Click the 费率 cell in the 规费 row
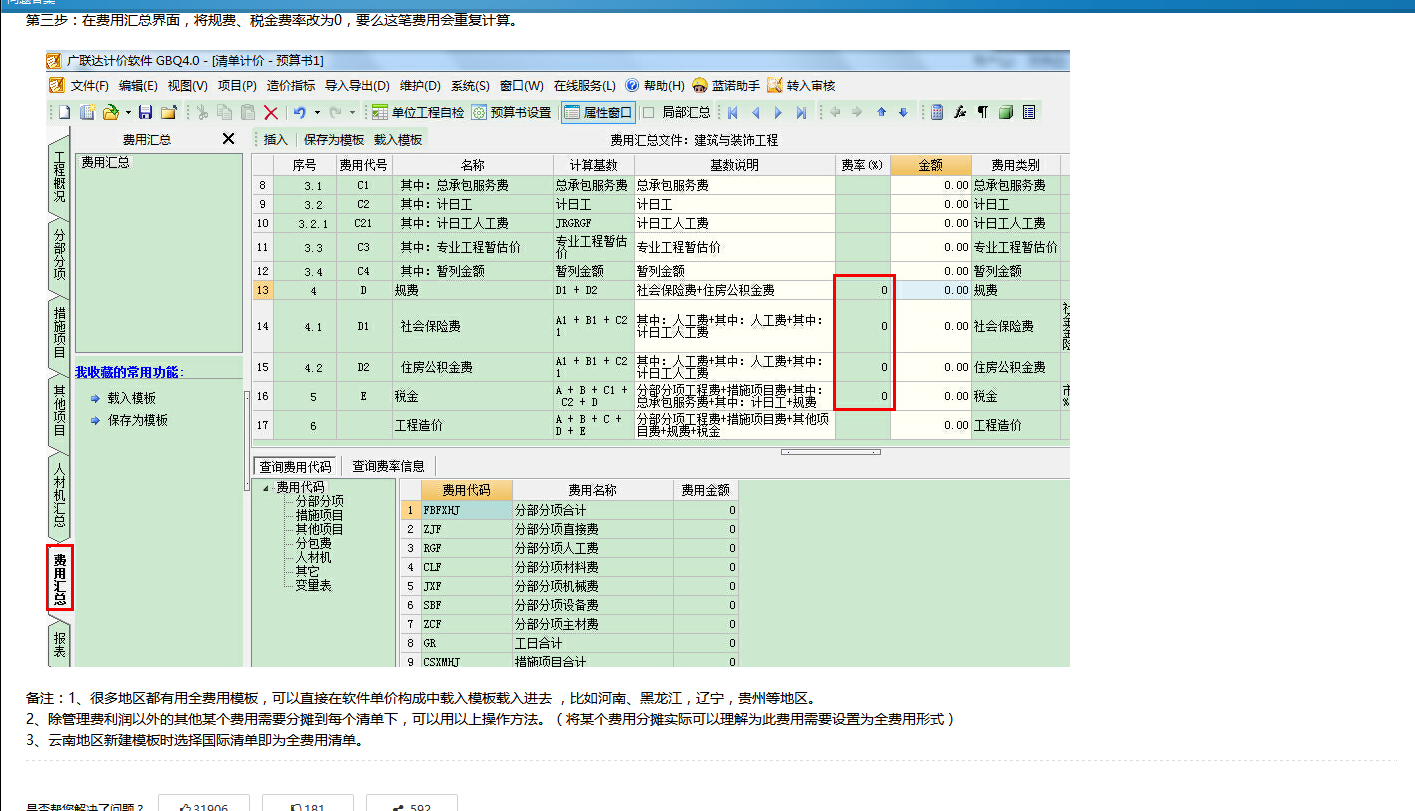This screenshot has height=811, width=1415. tap(864, 290)
